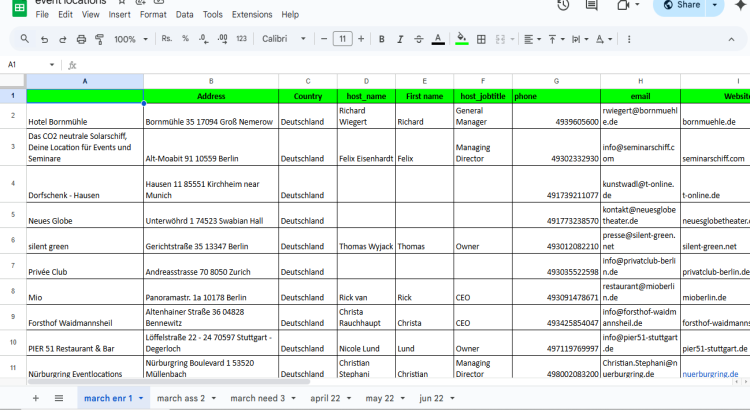
Task: Open the comments panel icon
Action: click(x=594, y=5)
